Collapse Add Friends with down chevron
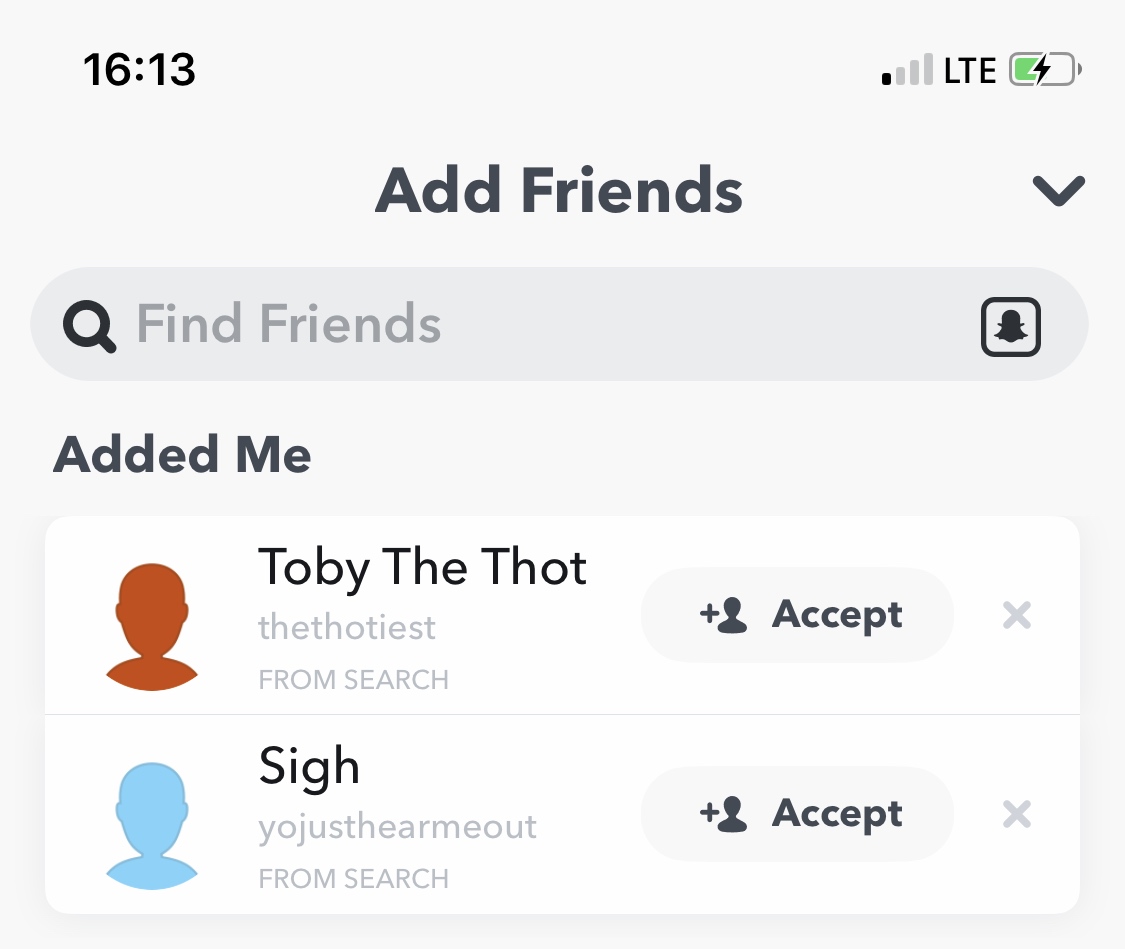The image size is (1125, 949). (1058, 191)
